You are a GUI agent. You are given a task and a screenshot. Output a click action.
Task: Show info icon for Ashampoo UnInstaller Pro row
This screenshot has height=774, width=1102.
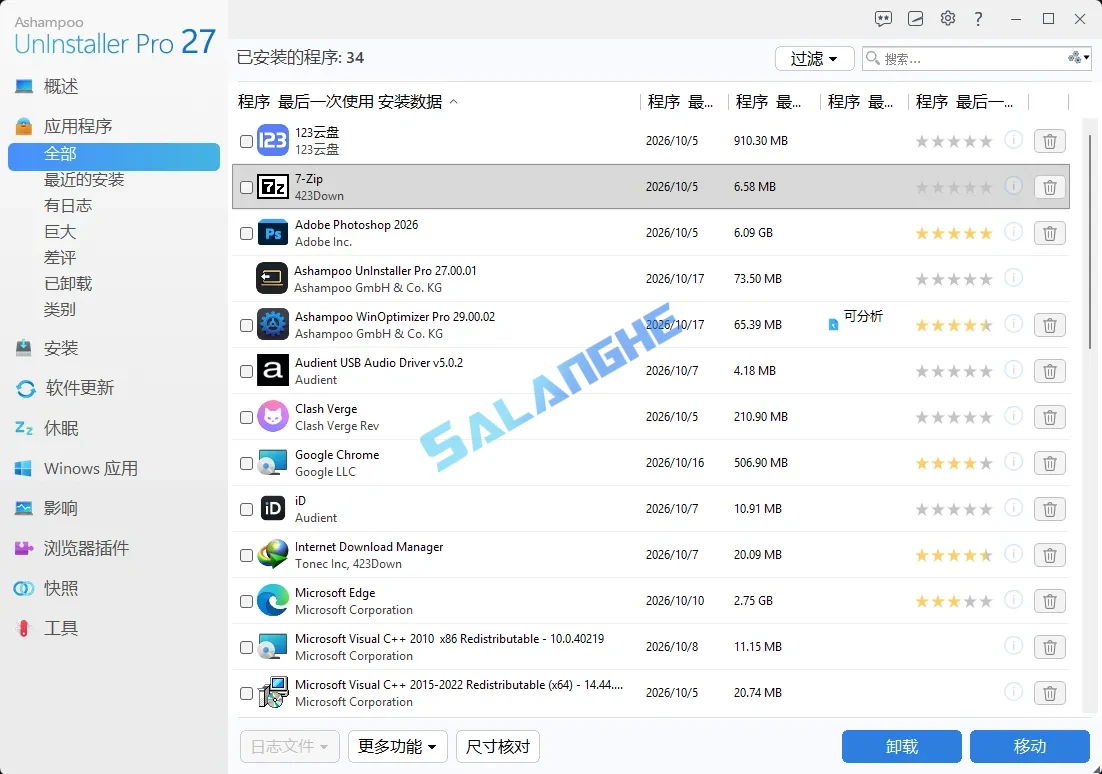1013,278
